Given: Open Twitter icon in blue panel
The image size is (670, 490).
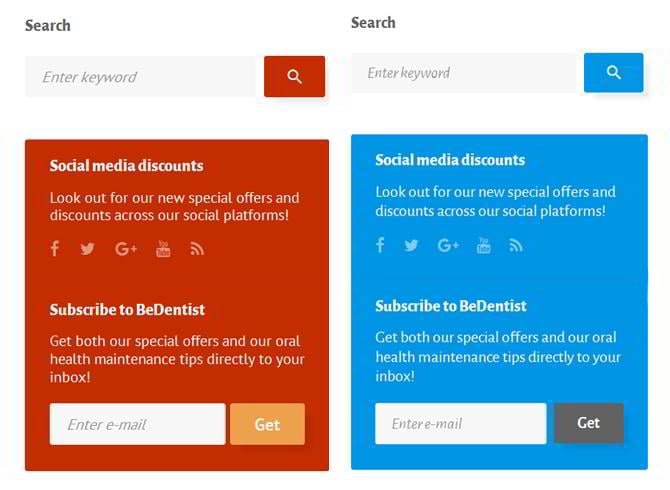Looking at the screenshot, I should [x=411, y=245].
